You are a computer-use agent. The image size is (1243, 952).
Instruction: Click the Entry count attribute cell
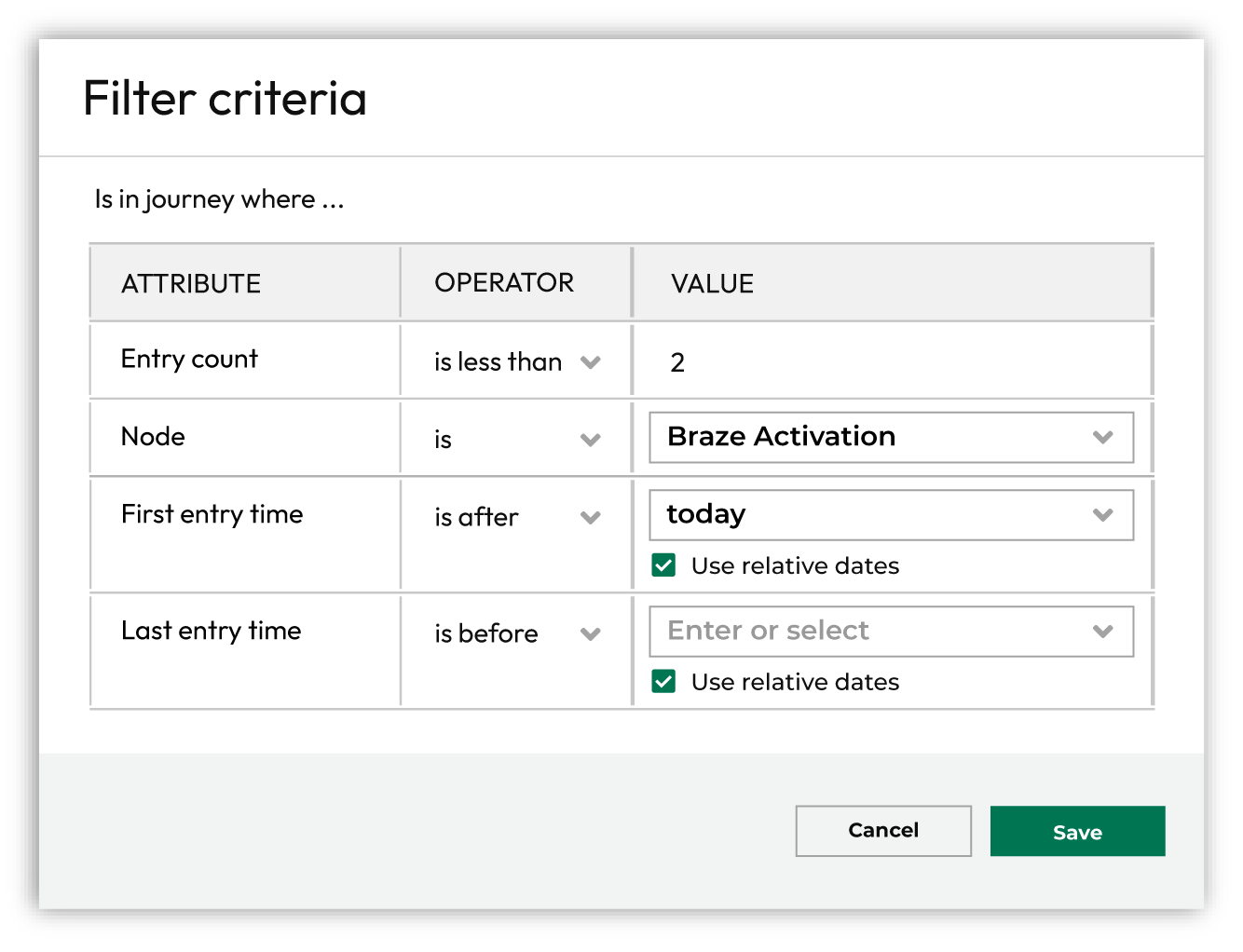pos(246,360)
